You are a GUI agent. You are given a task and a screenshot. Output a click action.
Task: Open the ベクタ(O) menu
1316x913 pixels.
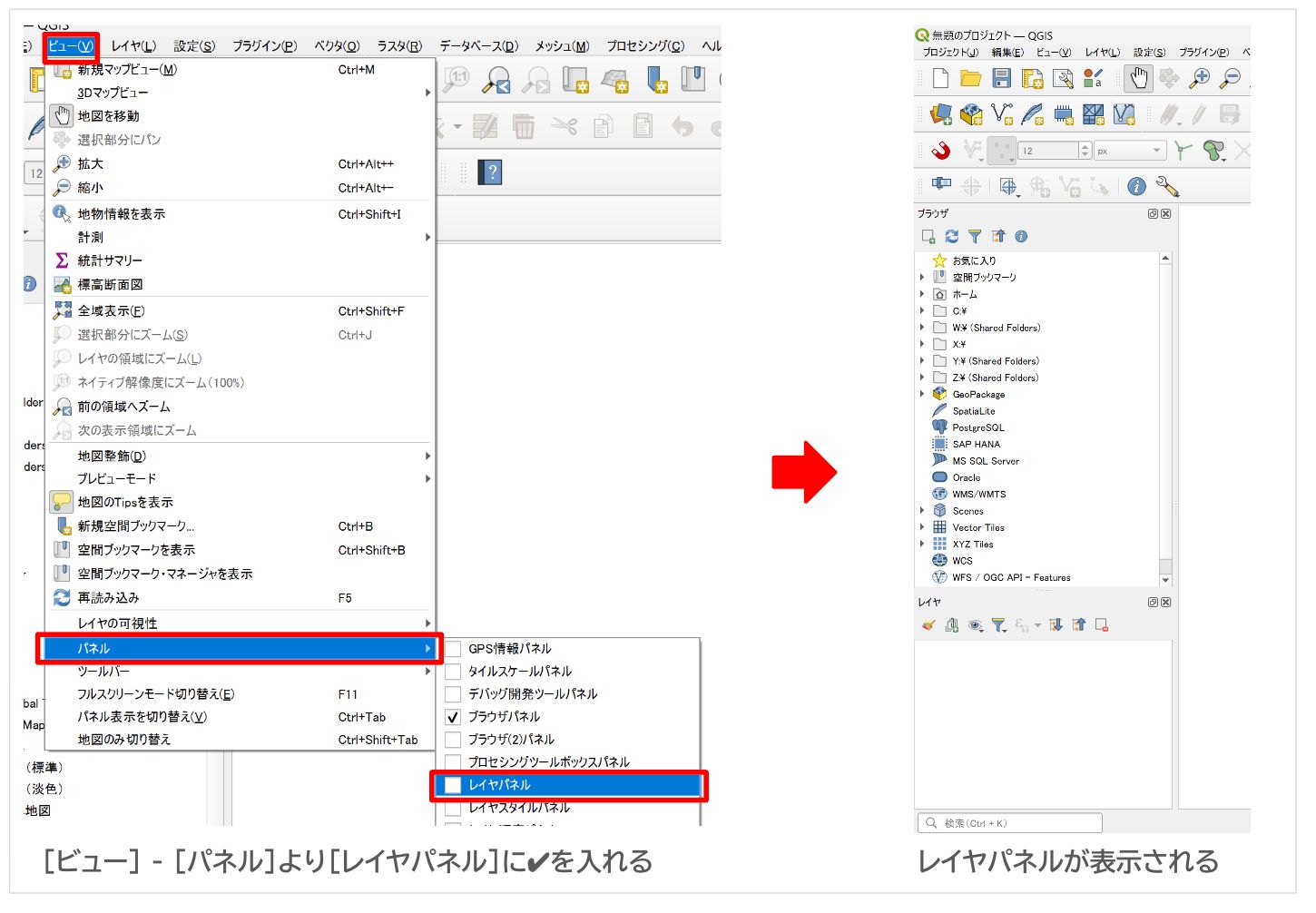point(337,45)
